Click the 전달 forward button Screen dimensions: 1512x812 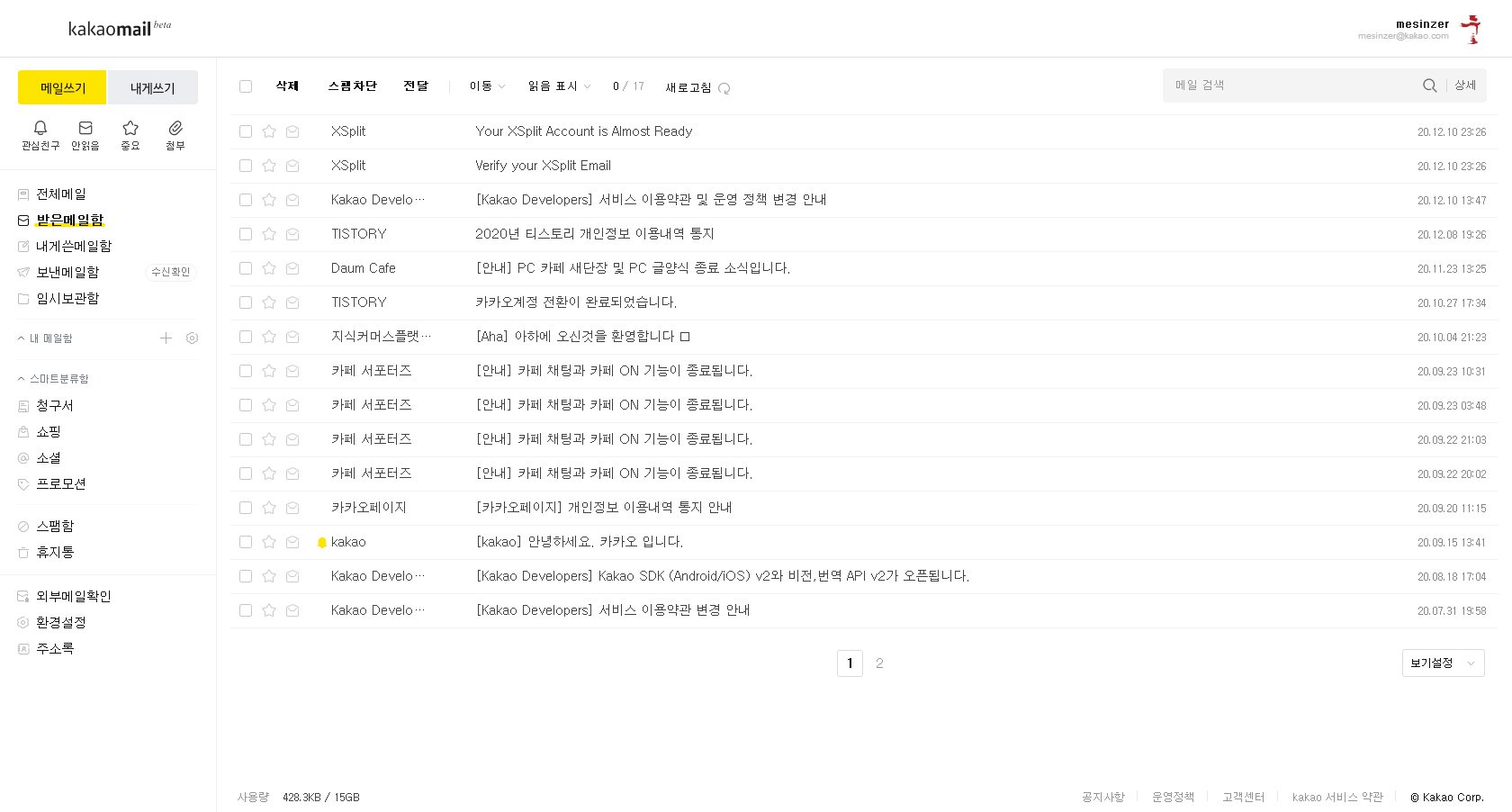pos(416,86)
